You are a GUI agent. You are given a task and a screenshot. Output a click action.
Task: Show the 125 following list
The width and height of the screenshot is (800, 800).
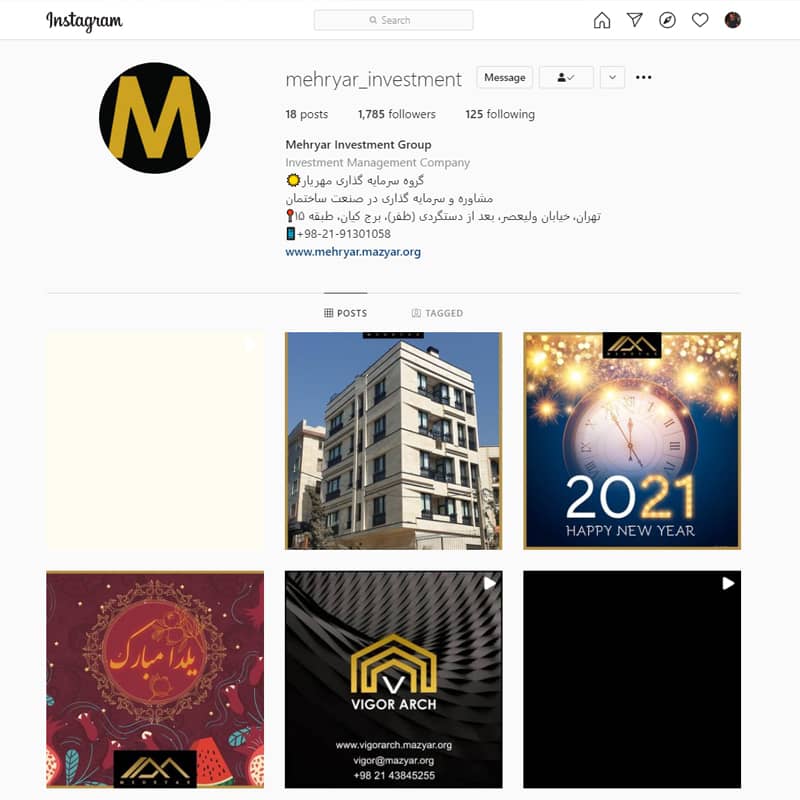[x=500, y=114]
